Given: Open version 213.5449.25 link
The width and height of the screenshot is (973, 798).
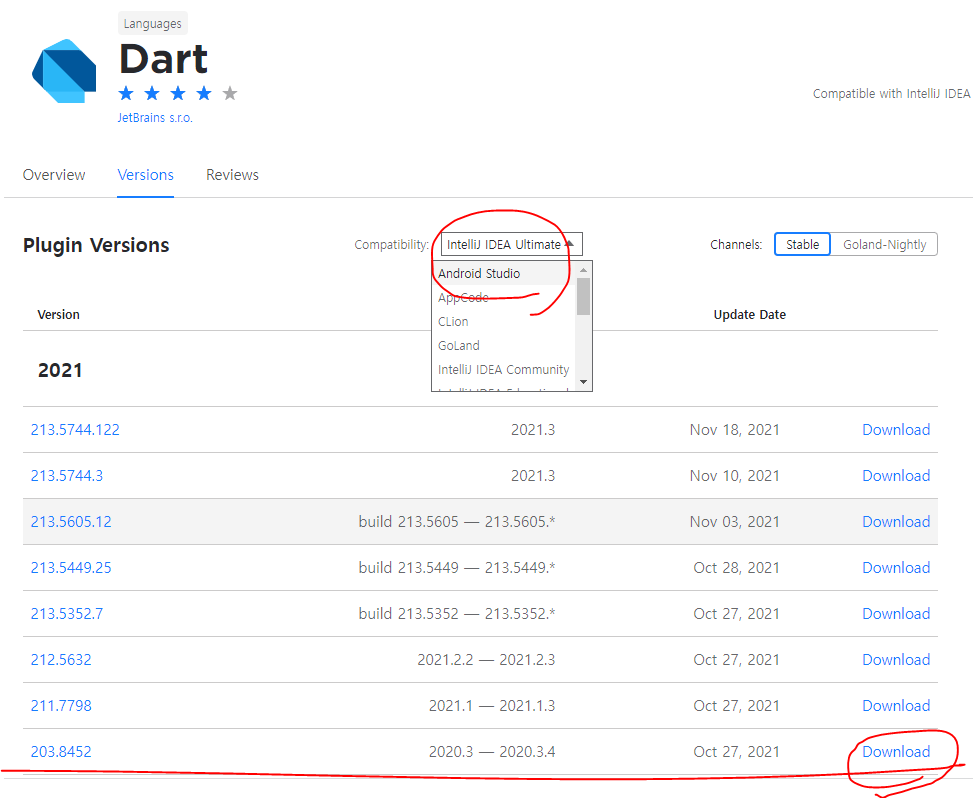Looking at the screenshot, I should (71, 567).
